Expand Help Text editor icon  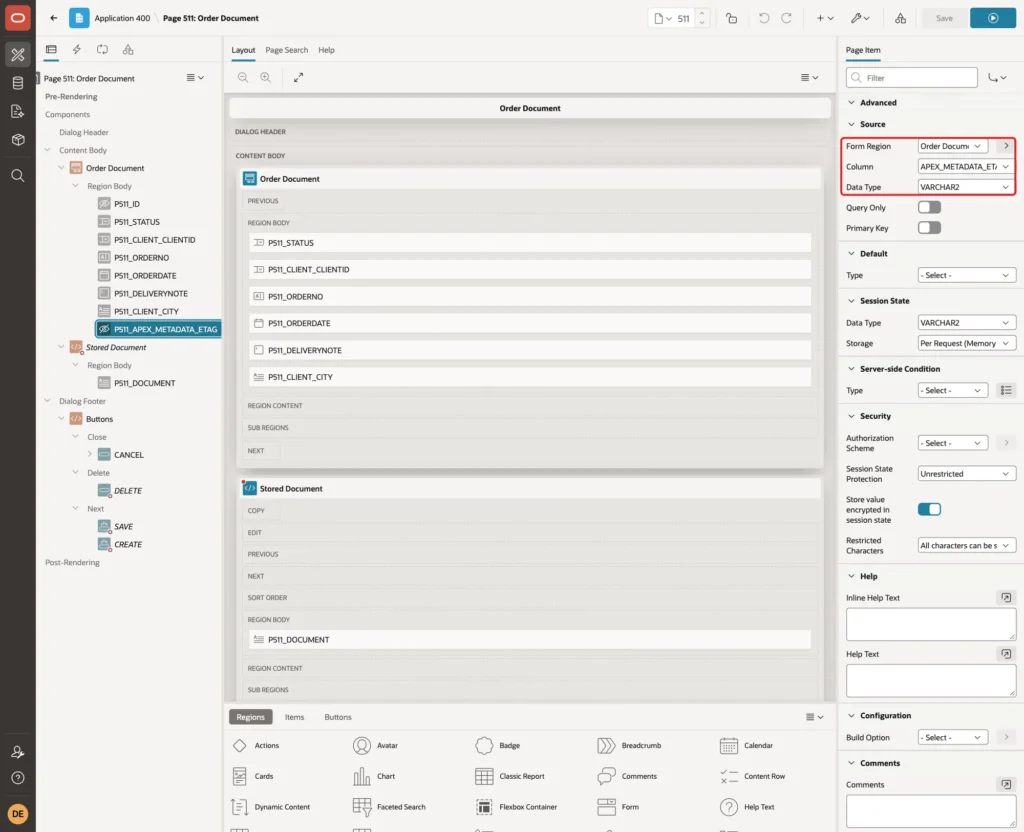point(1006,654)
